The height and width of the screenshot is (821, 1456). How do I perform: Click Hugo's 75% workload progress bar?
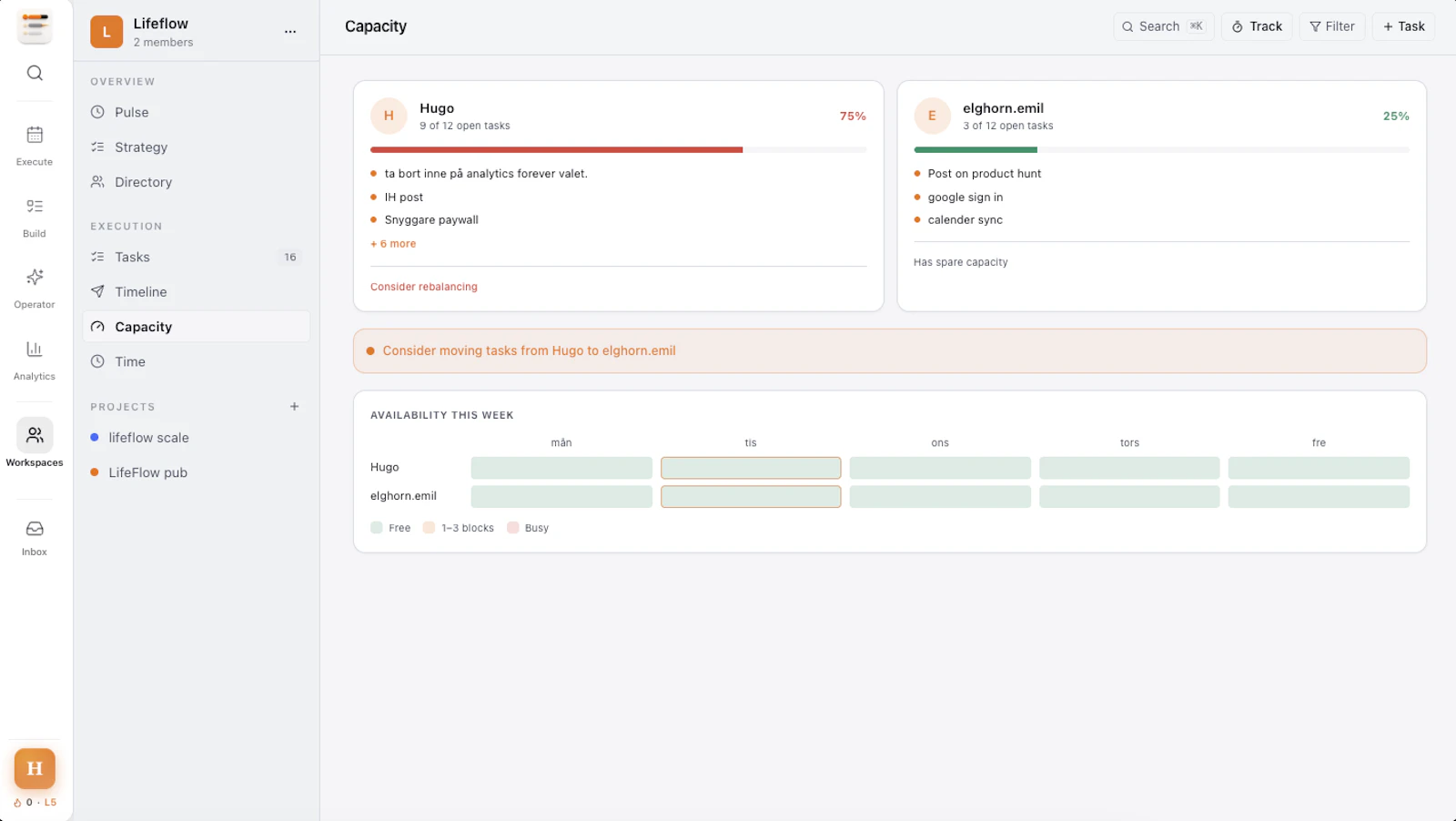pos(618,149)
